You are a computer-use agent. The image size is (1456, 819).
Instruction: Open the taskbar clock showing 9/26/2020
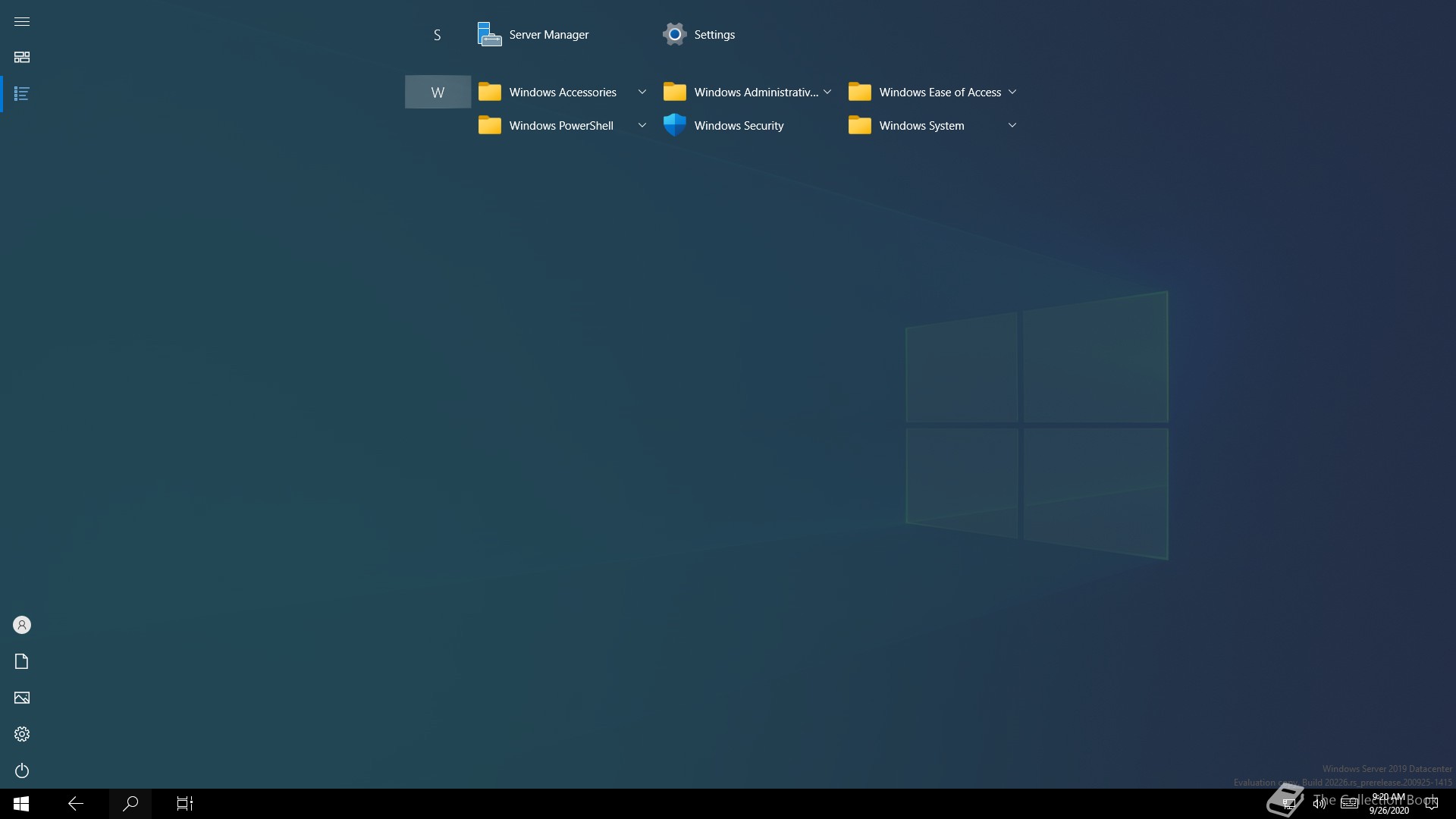[x=1389, y=804]
